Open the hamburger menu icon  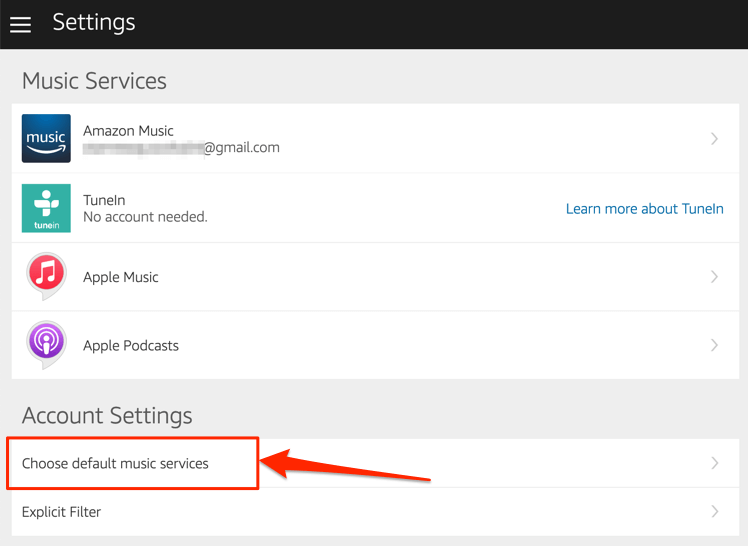tap(20, 24)
